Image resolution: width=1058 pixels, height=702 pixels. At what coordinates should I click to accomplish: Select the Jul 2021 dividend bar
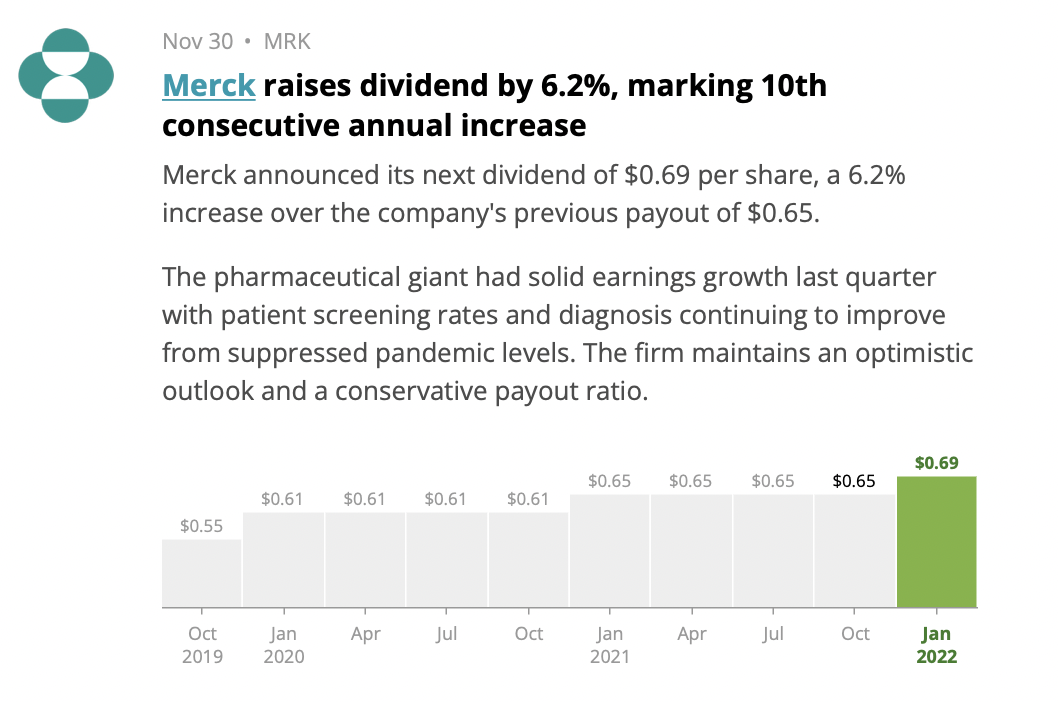point(773,551)
